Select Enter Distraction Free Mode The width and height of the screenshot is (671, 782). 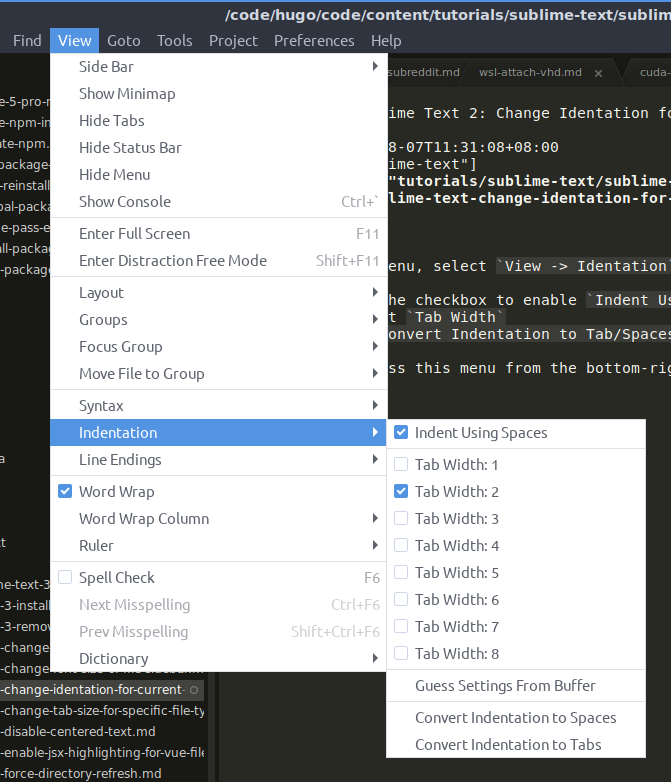click(x=219, y=260)
